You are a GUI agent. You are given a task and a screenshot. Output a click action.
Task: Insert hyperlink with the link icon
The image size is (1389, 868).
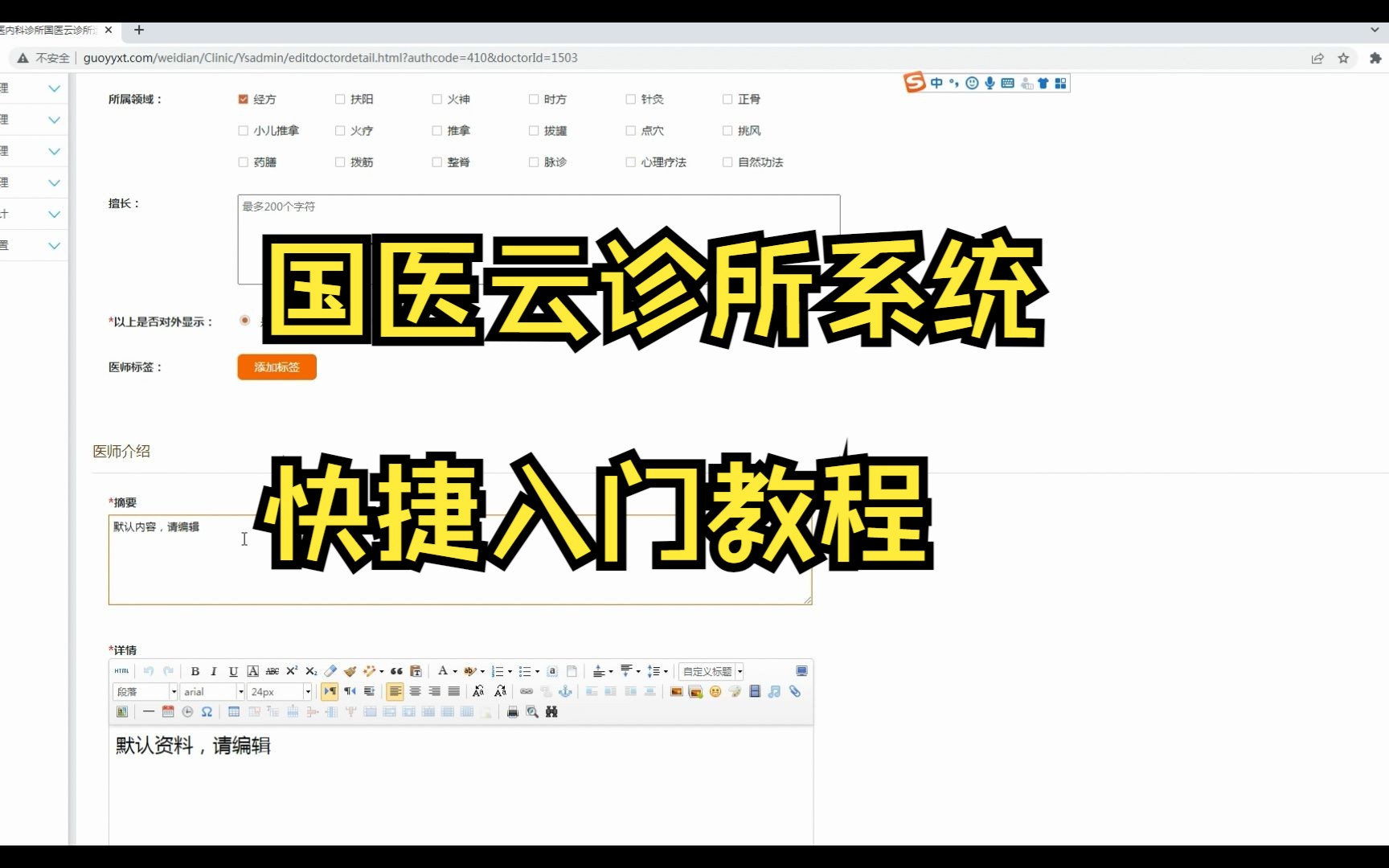pyautogui.click(x=527, y=691)
